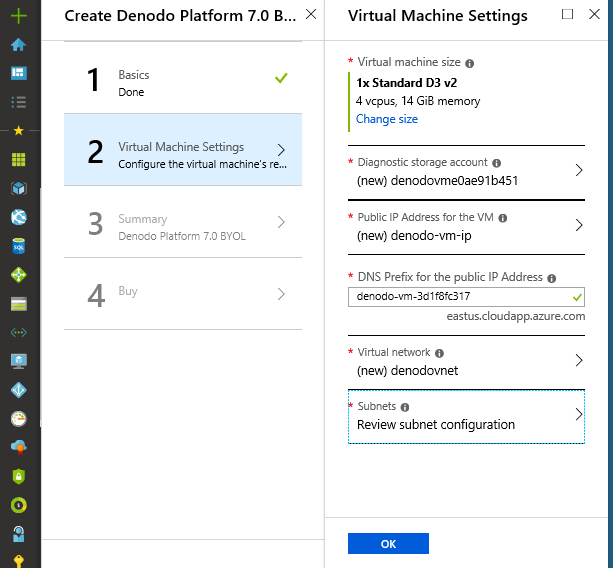613x568 pixels.
Task: Open the Home icon in the sidebar
Action: pyautogui.click(x=18, y=45)
